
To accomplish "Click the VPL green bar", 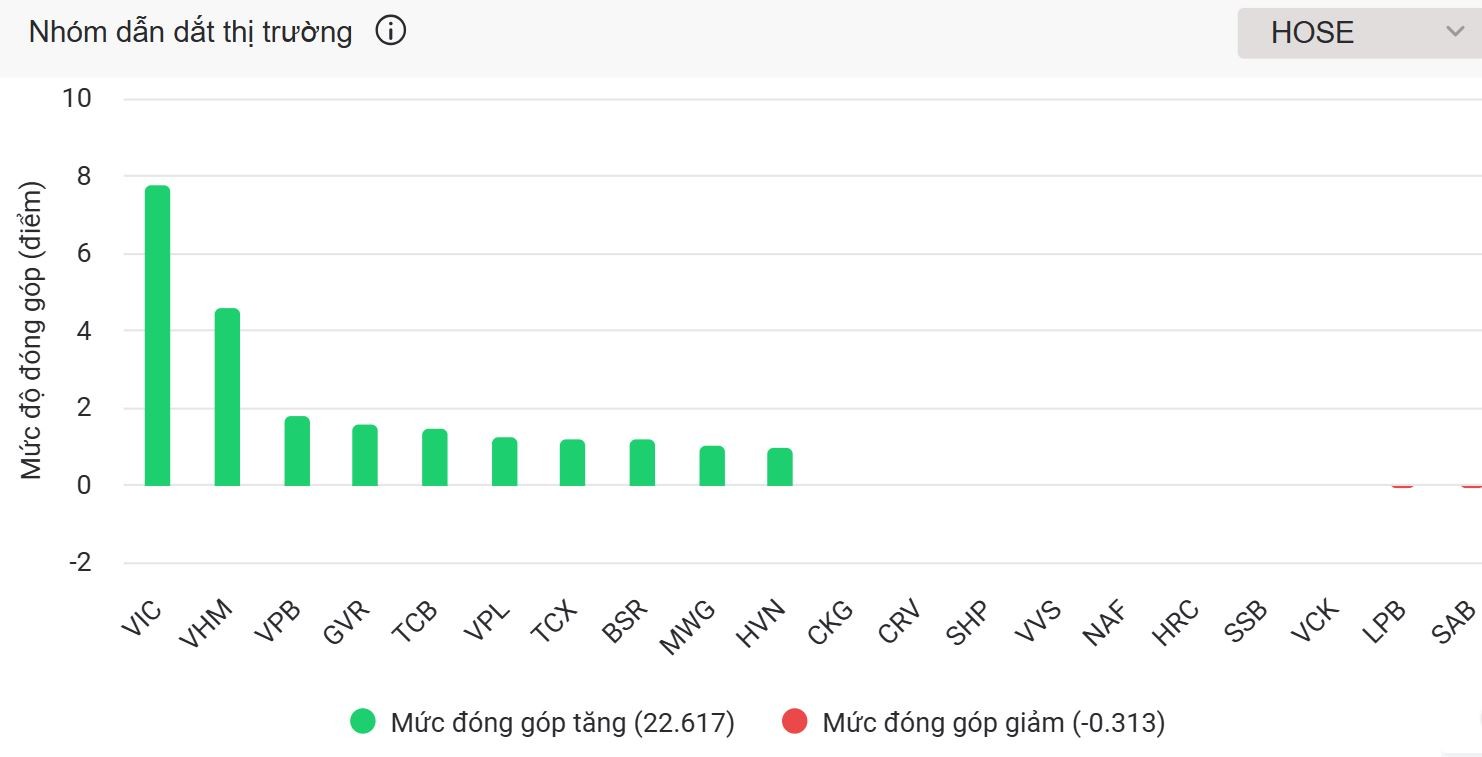I will click(504, 461).
